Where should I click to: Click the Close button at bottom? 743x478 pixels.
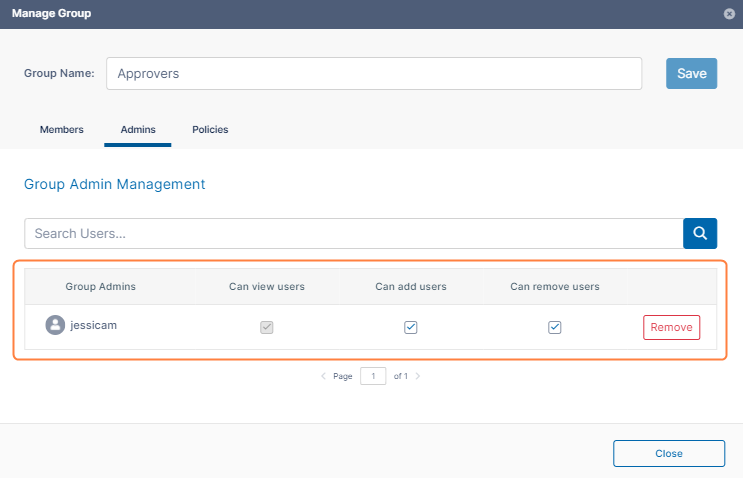pos(668,453)
